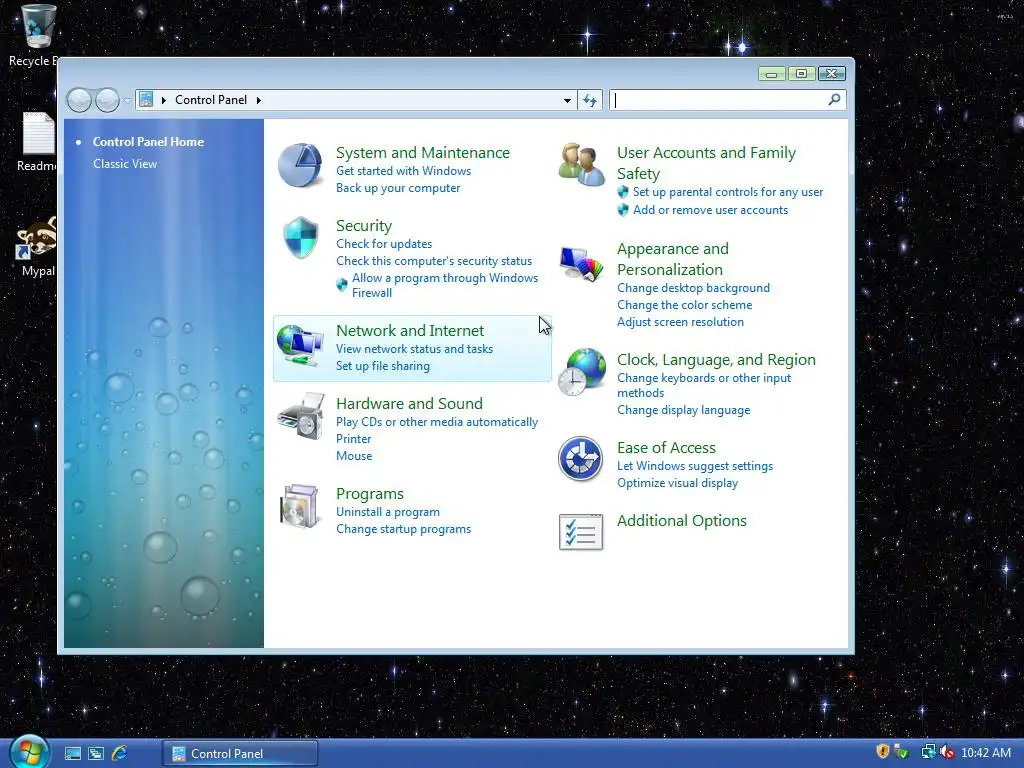Click Change display language

pos(683,410)
